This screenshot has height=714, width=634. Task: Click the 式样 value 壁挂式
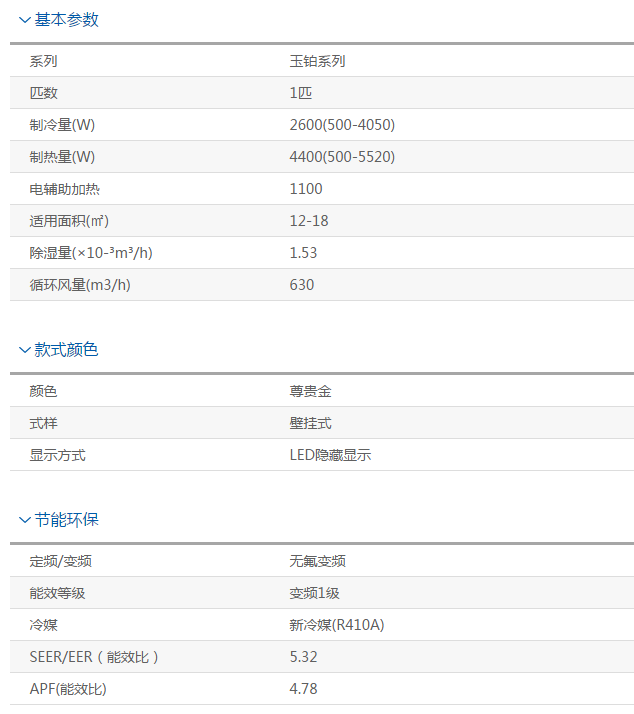point(310,423)
